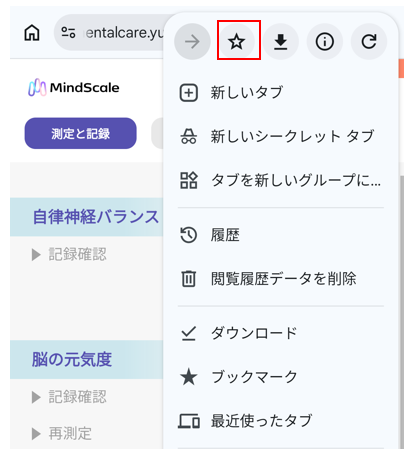
Task: Select 最近使ったタブ
Action: point(281,421)
